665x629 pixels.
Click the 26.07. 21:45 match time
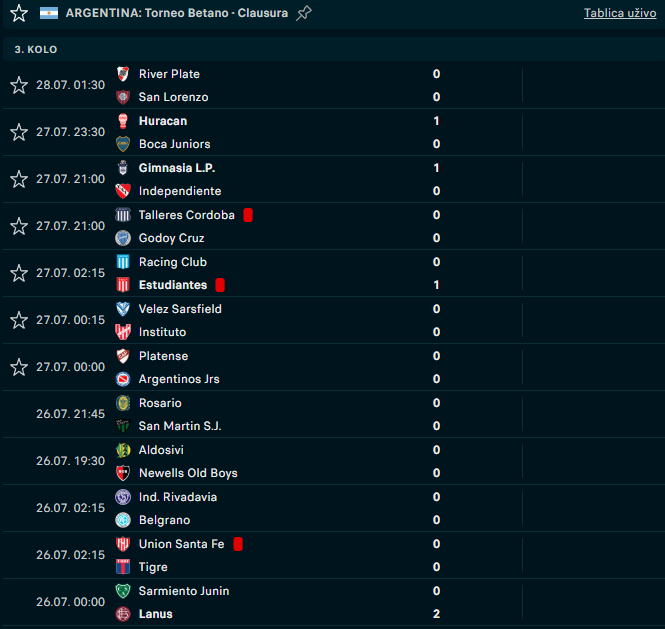point(70,414)
